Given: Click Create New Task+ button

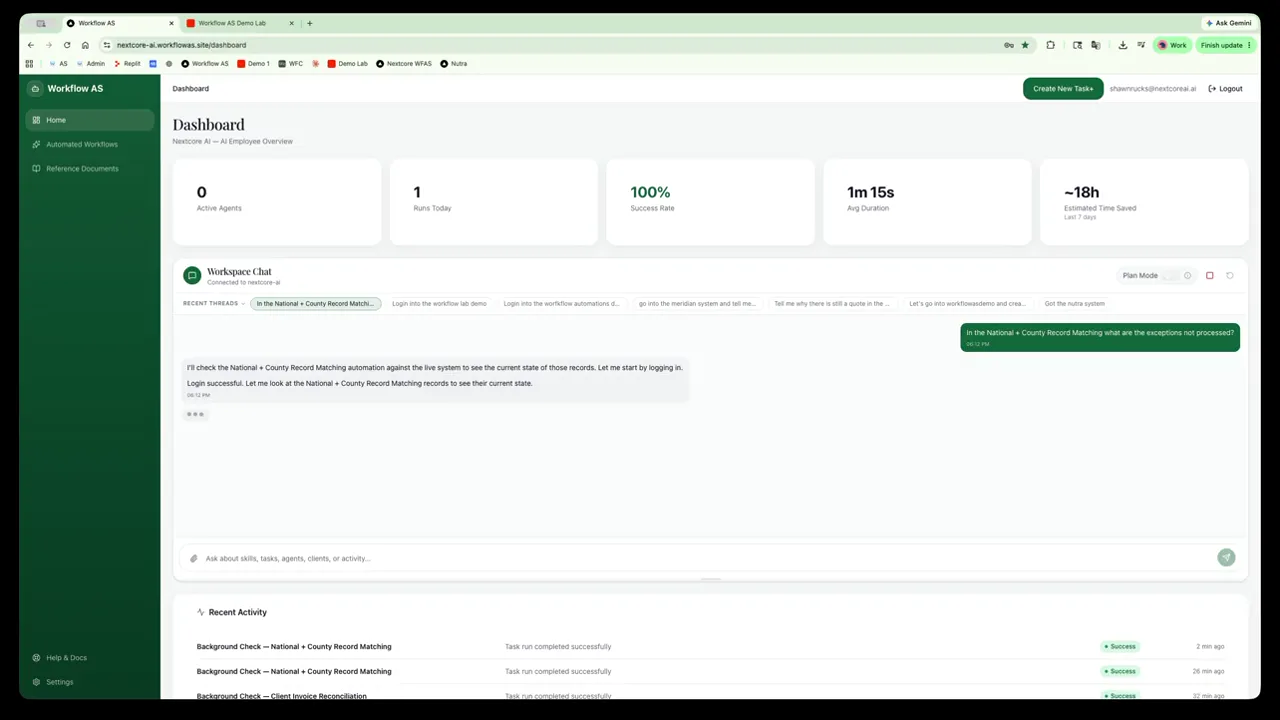Looking at the screenshot, I should click(x=1063, y=89).
